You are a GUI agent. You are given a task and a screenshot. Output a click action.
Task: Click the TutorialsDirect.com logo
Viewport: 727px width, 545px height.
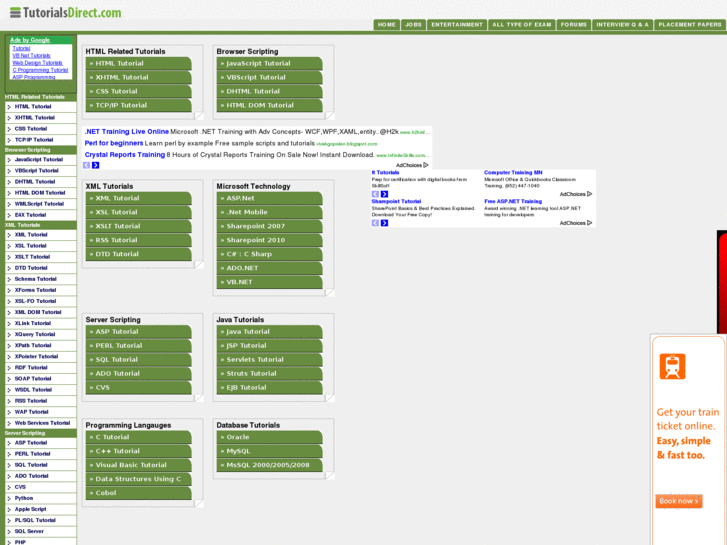point(65,13)
